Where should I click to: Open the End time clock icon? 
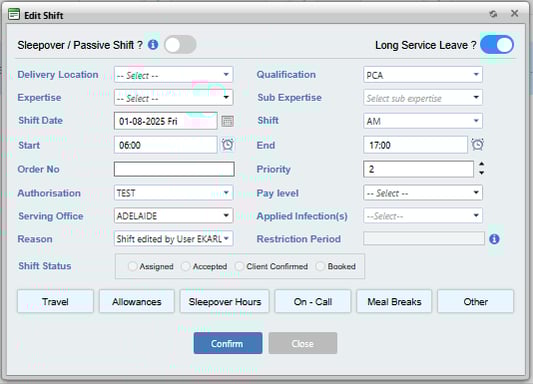pyautogui.click(x=477, y=145)
